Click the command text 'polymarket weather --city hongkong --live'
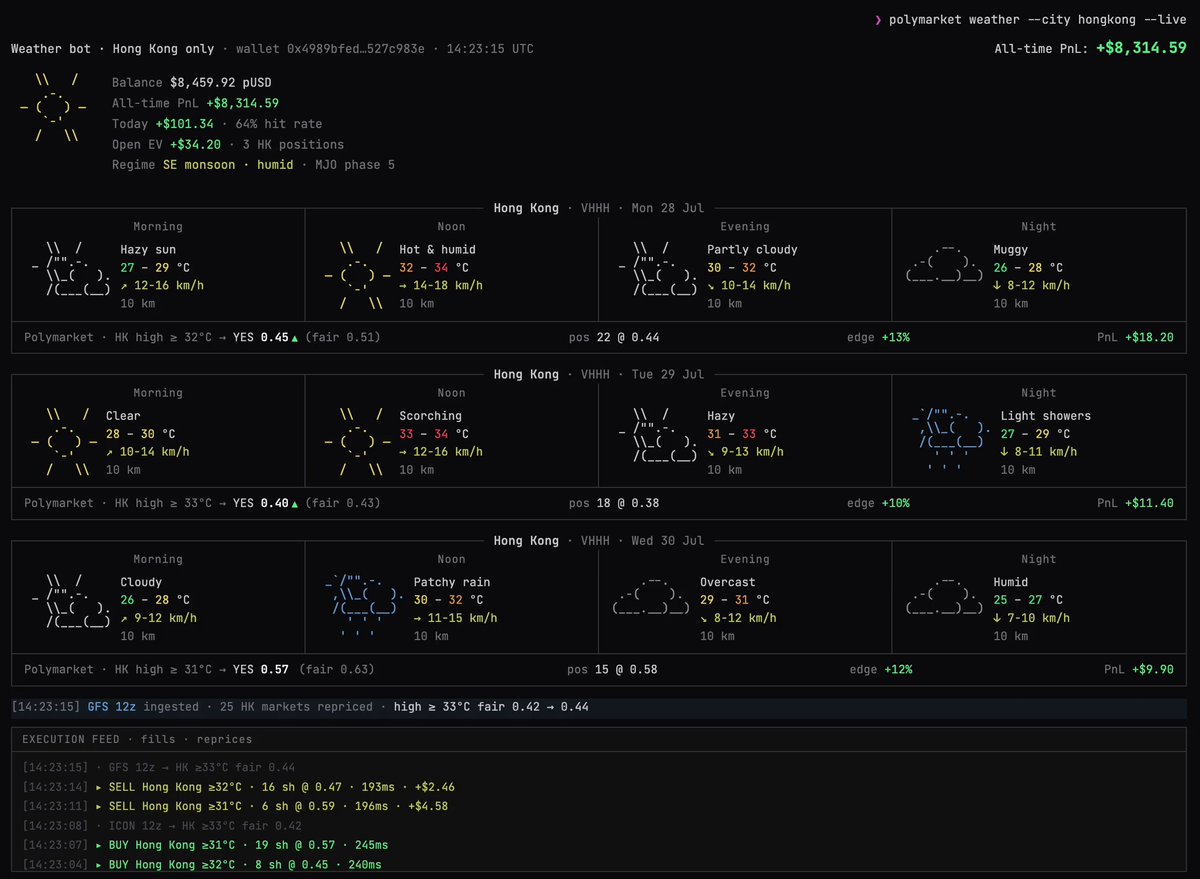This screenshot has width=1200, height=879. pos(1038,20)
